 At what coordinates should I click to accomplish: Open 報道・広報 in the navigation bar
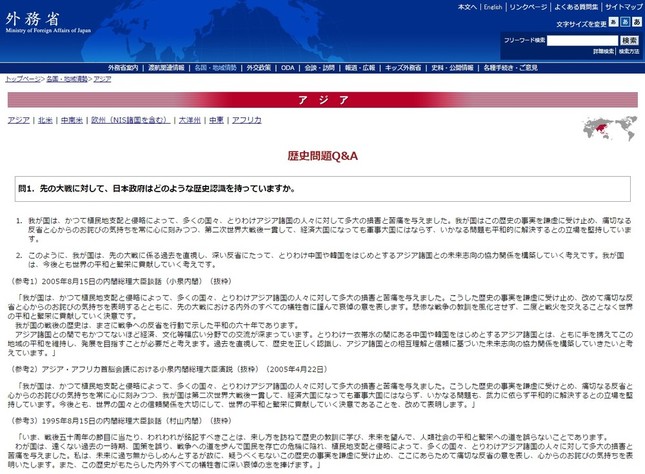pos(360,68)
